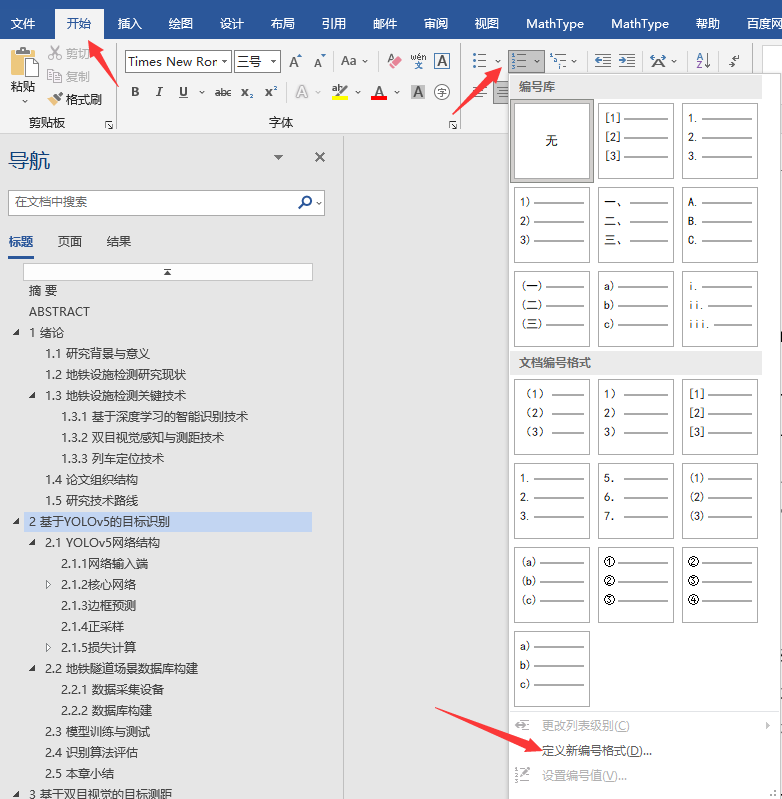Switch to the 审阅 ribbon tab
The height and width of the screenshot is (799, 782).
[436, 24]
